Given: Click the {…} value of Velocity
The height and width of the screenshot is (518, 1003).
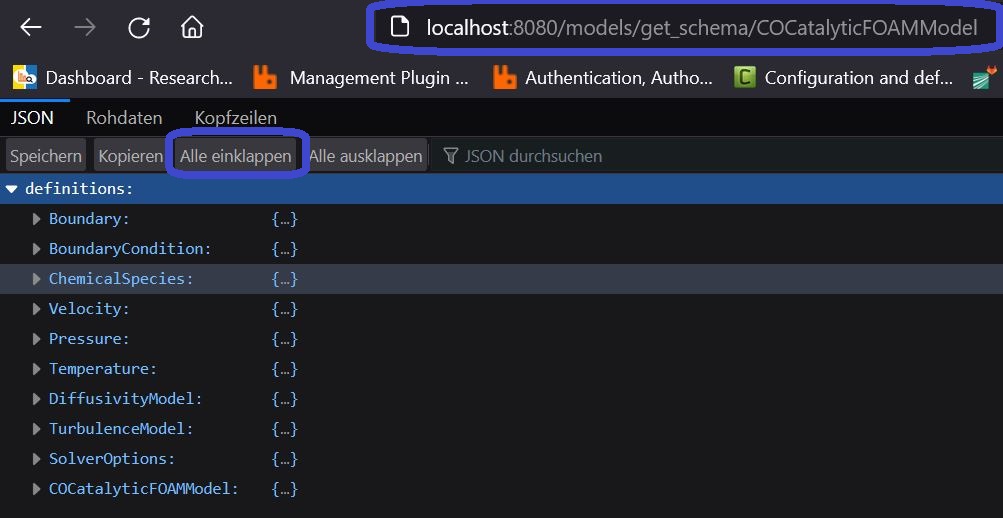Looking at the screenshot, I should coord(285,309).
